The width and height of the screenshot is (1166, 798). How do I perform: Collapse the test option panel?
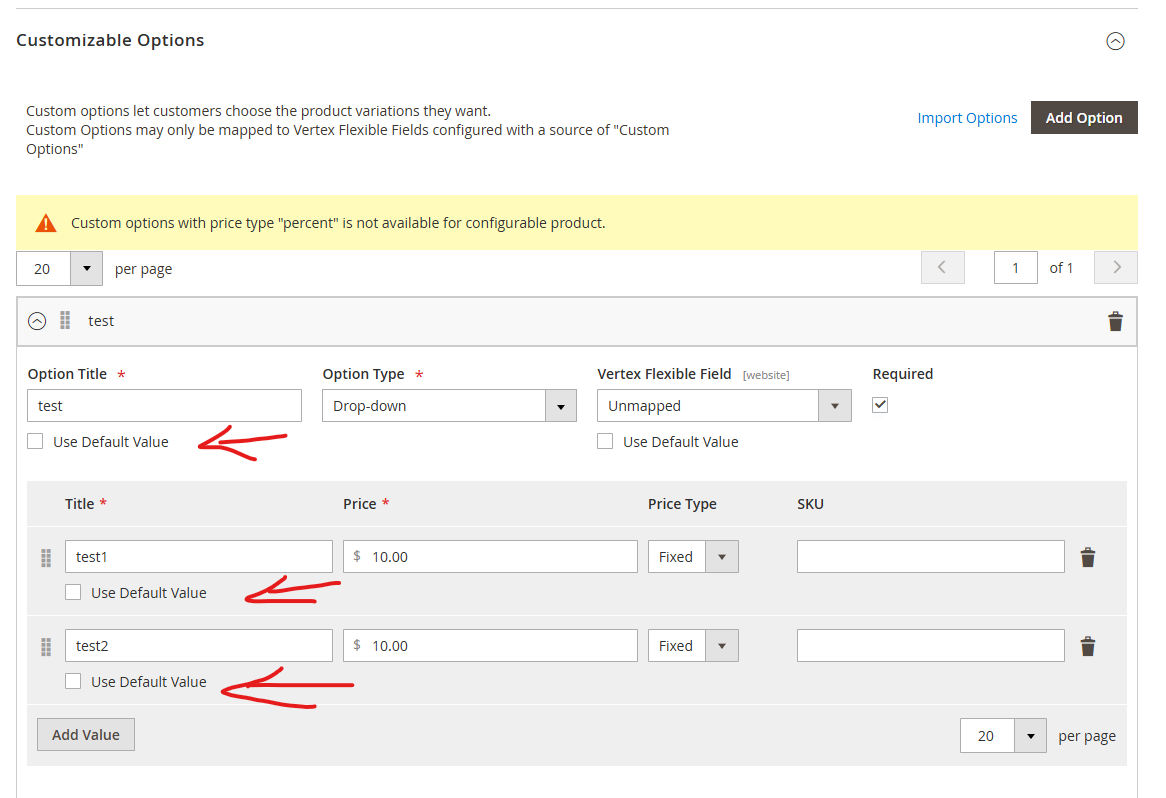tap(37, 321)
